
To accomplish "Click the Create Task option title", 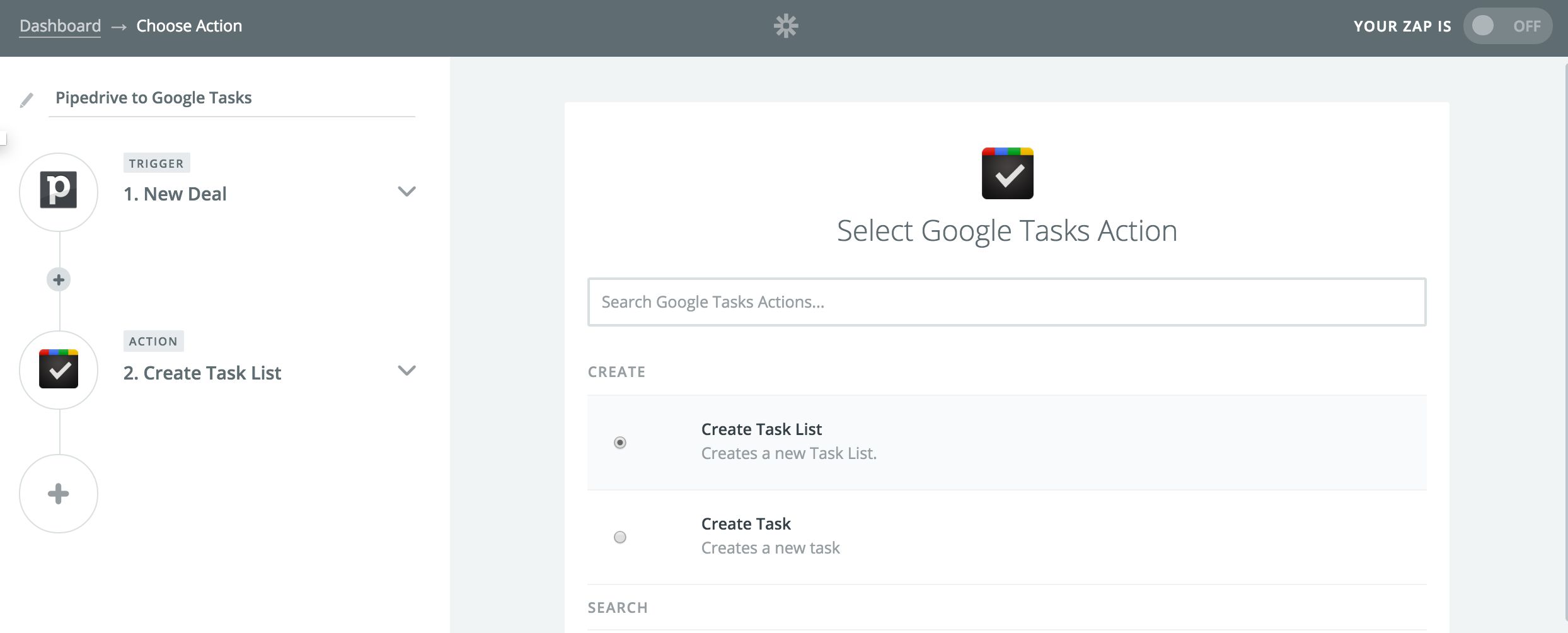I will [746, 523].
